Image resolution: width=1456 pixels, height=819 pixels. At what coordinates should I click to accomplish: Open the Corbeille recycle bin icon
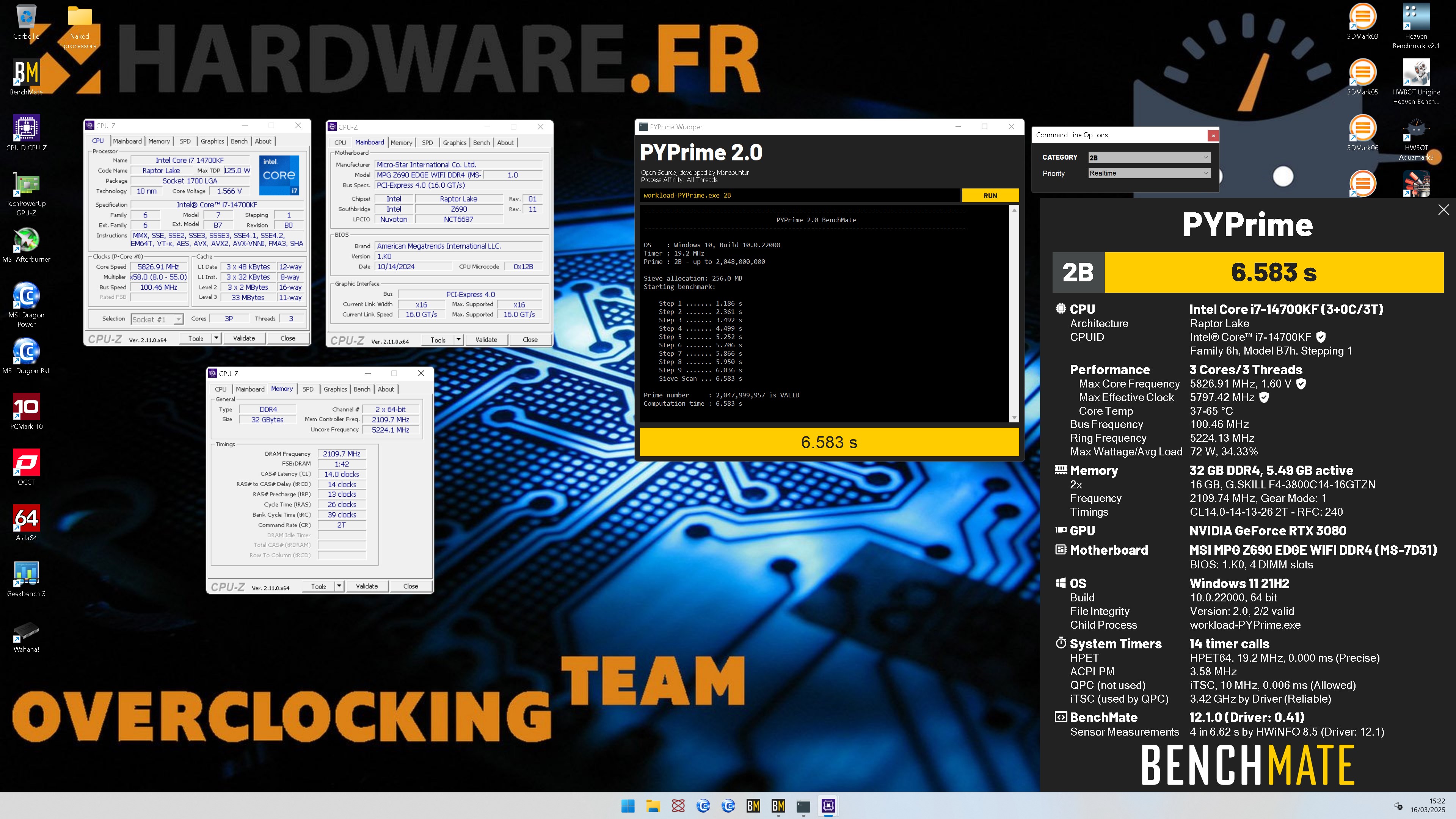[26, 23]
